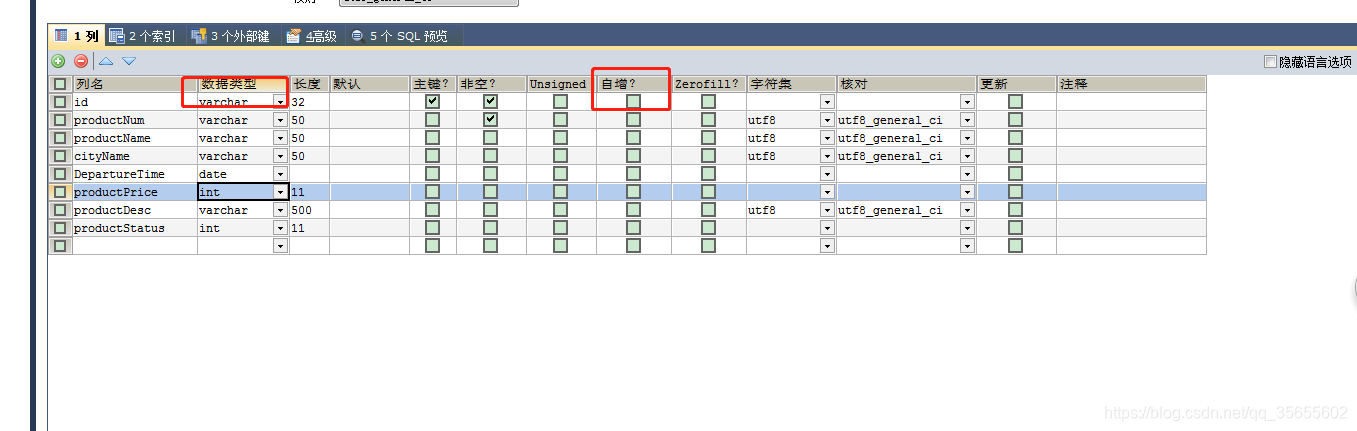Open the data type dropdown for id

click(280, 102)
